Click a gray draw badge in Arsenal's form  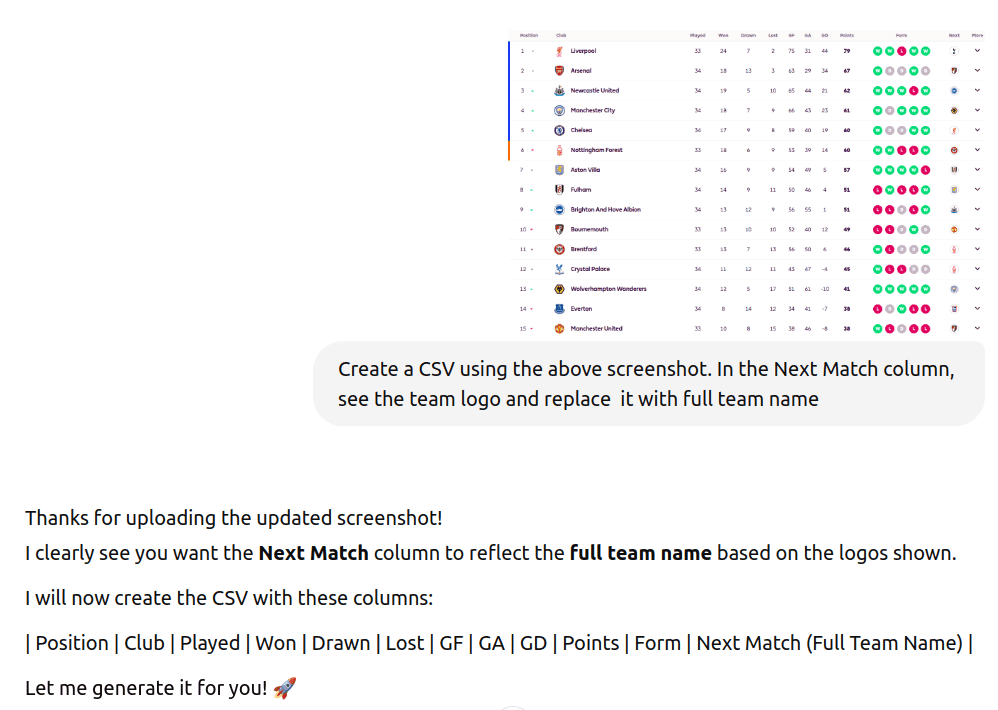tap(889, 70)
